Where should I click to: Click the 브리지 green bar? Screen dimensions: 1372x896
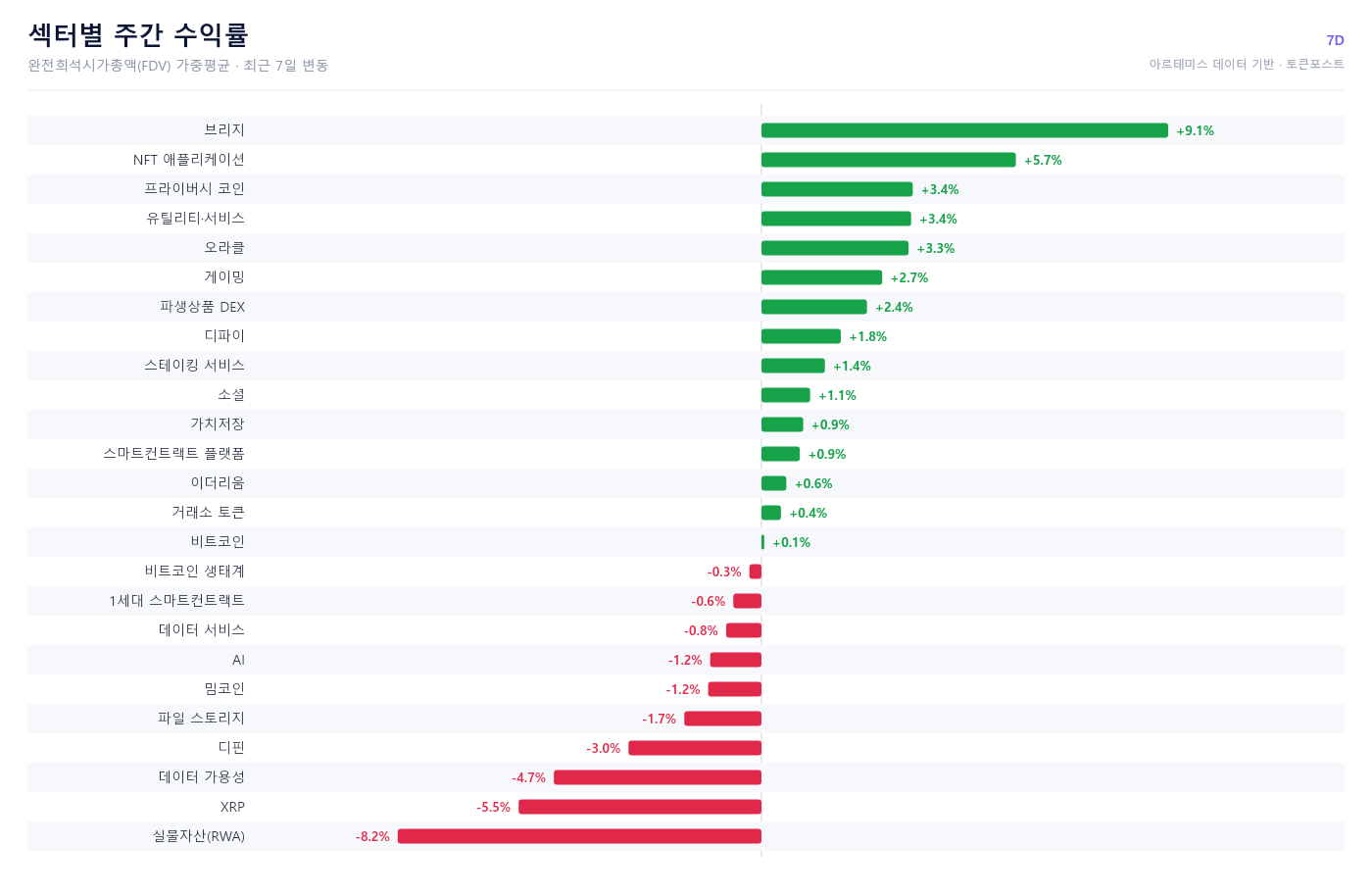point(964,130)
